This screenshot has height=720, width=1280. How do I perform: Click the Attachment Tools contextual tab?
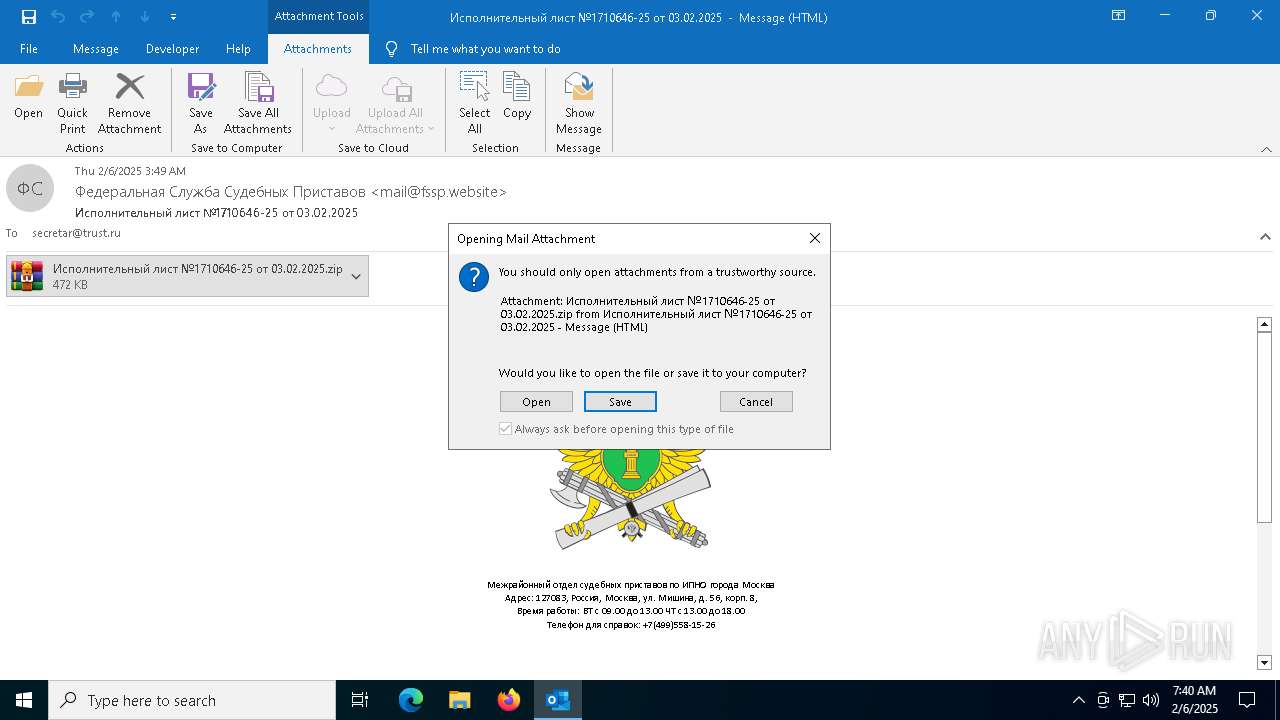[319, 16]
